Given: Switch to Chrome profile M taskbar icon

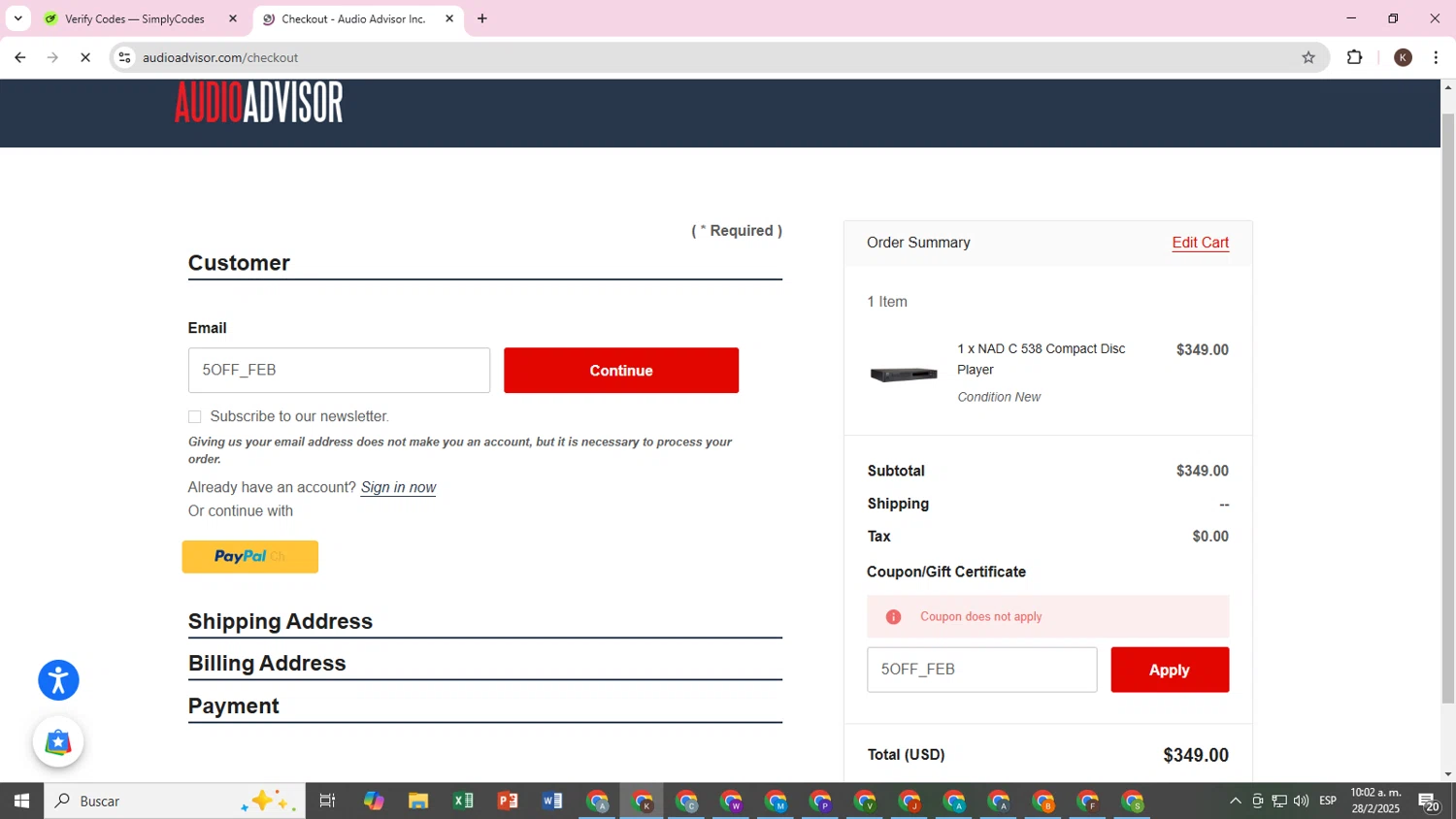Looking at the screenshot, I should click(777, 802).
